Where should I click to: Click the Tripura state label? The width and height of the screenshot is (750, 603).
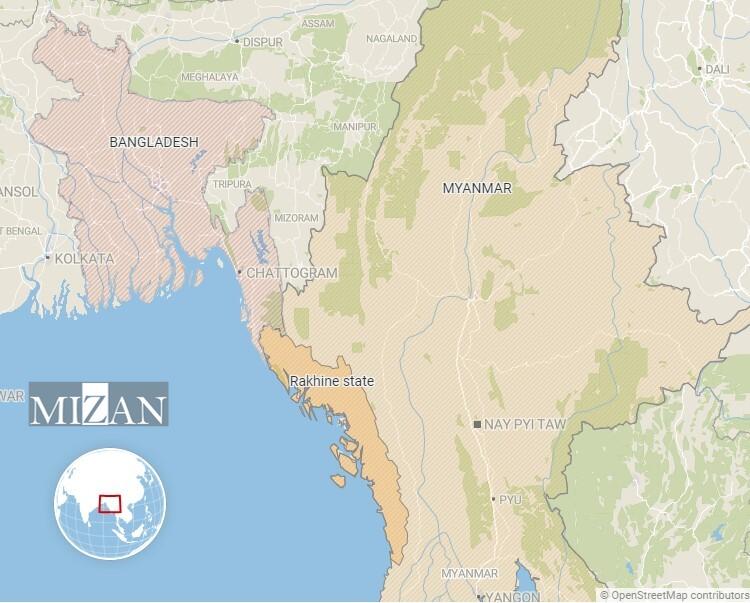point(232,184)
